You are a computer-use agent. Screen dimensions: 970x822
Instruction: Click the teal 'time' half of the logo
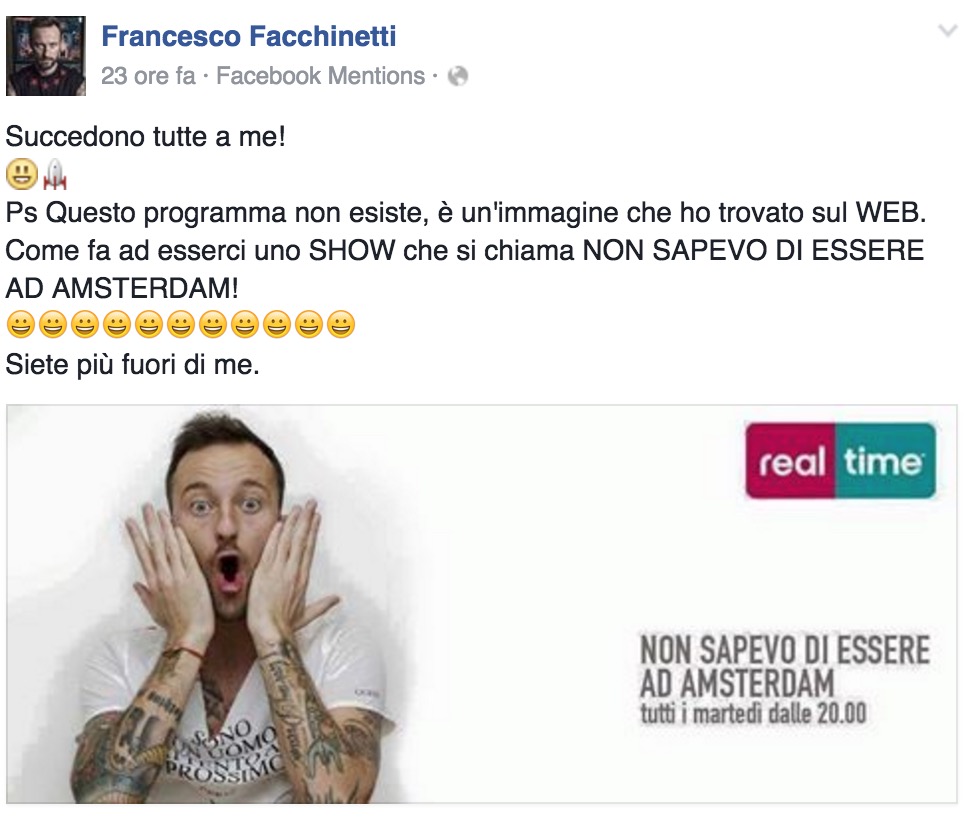[x=885, y=461]
